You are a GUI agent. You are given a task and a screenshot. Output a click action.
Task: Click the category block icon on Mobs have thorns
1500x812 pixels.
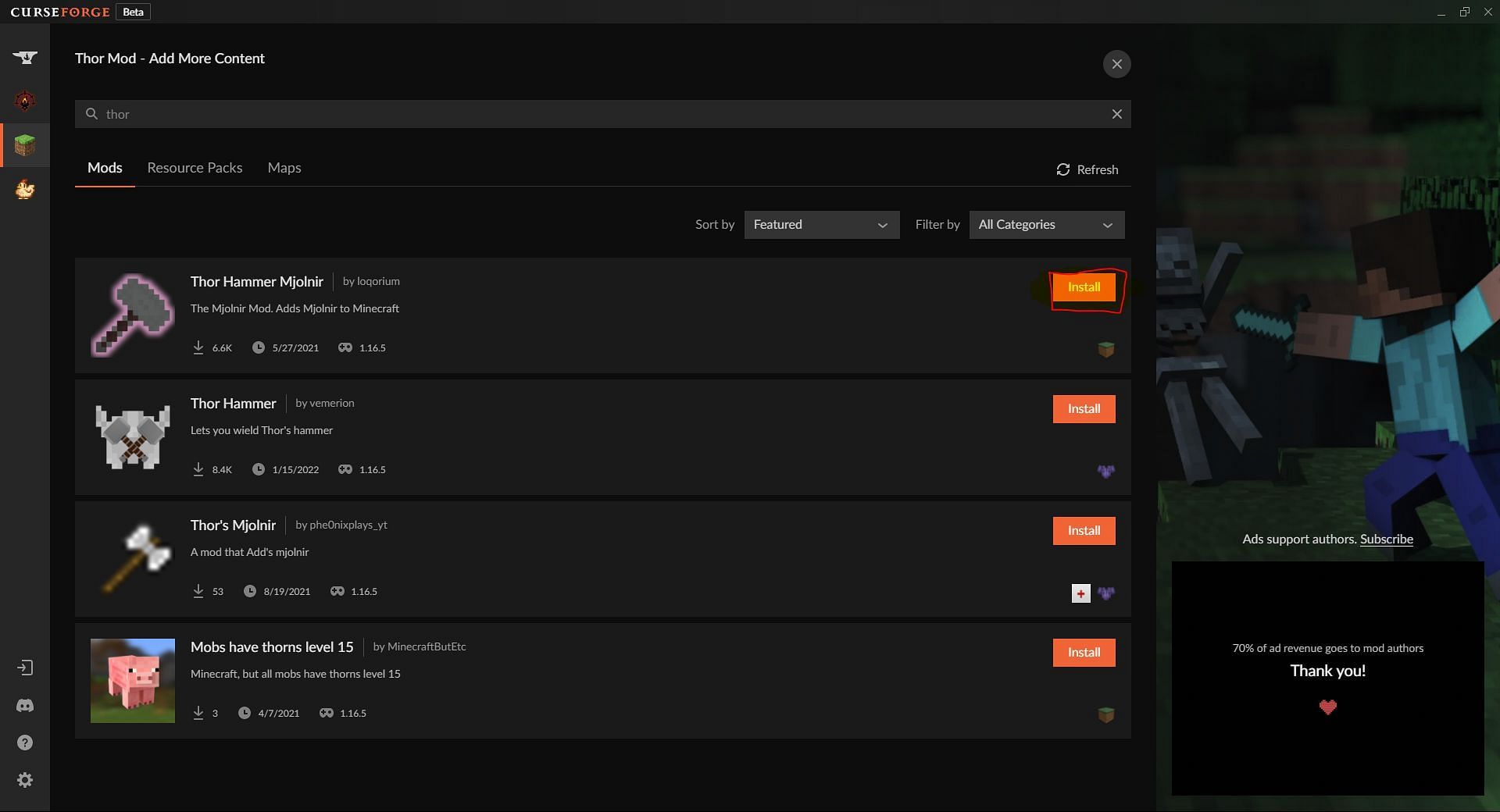pyautogui.click(x=1106, y=715)
